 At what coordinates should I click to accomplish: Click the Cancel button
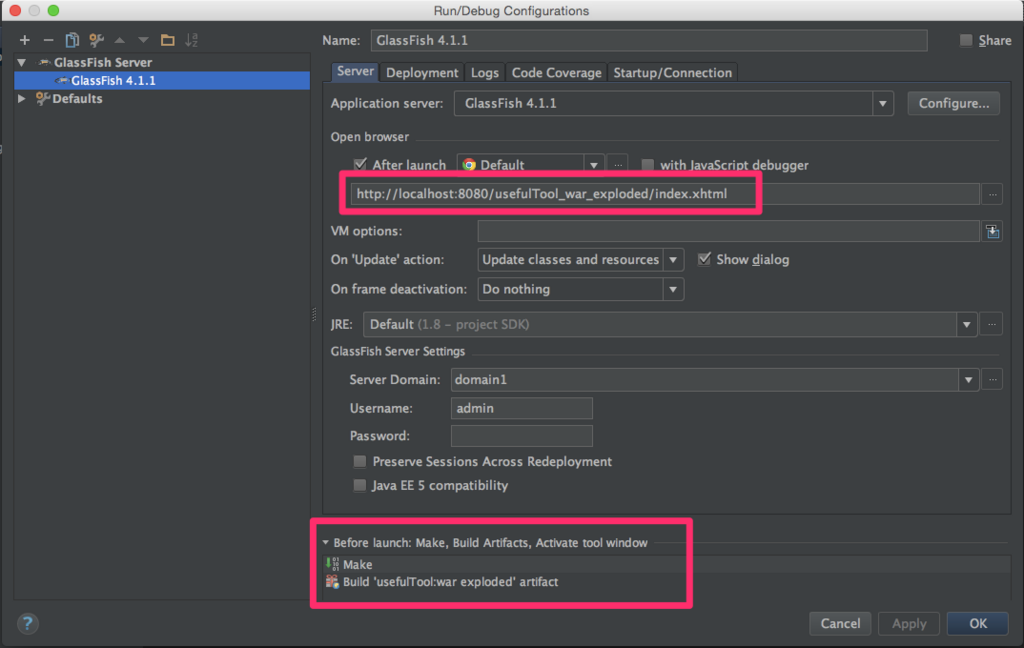pyautogui.click(x=840, y=623)
